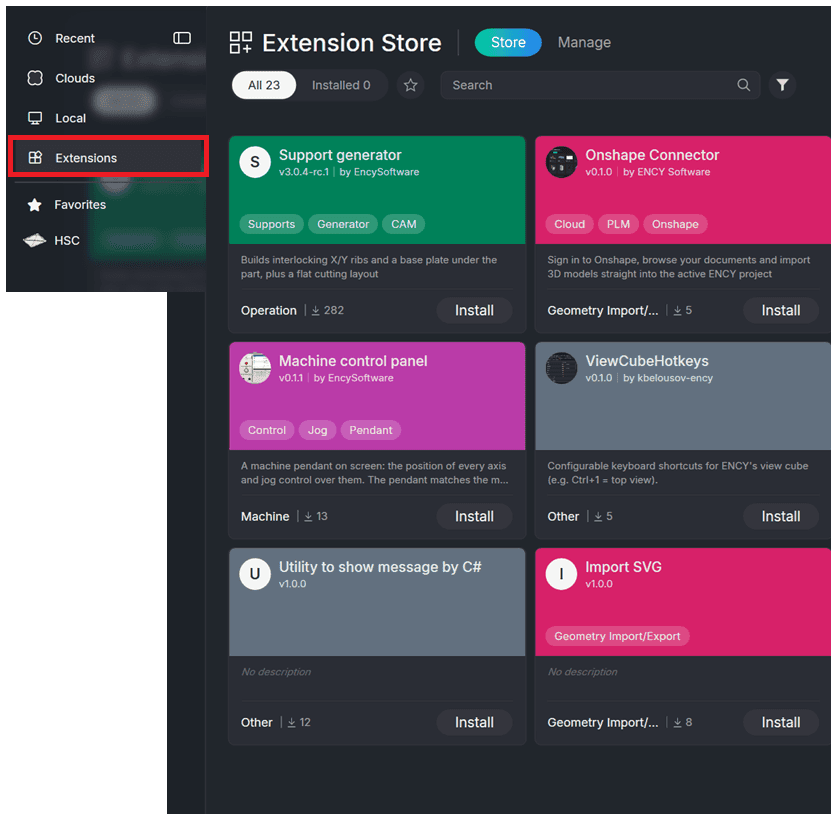Open Utility to show message by C#

click(380, 567)
